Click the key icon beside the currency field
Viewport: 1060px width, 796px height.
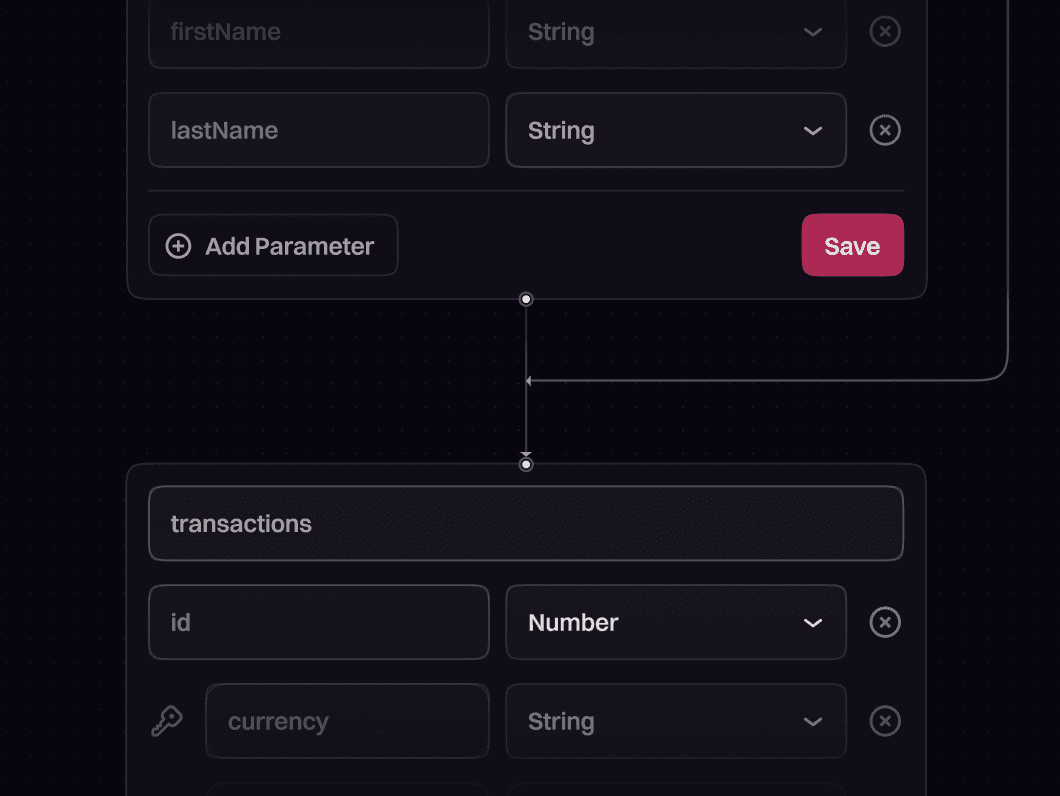click(168, 721)
